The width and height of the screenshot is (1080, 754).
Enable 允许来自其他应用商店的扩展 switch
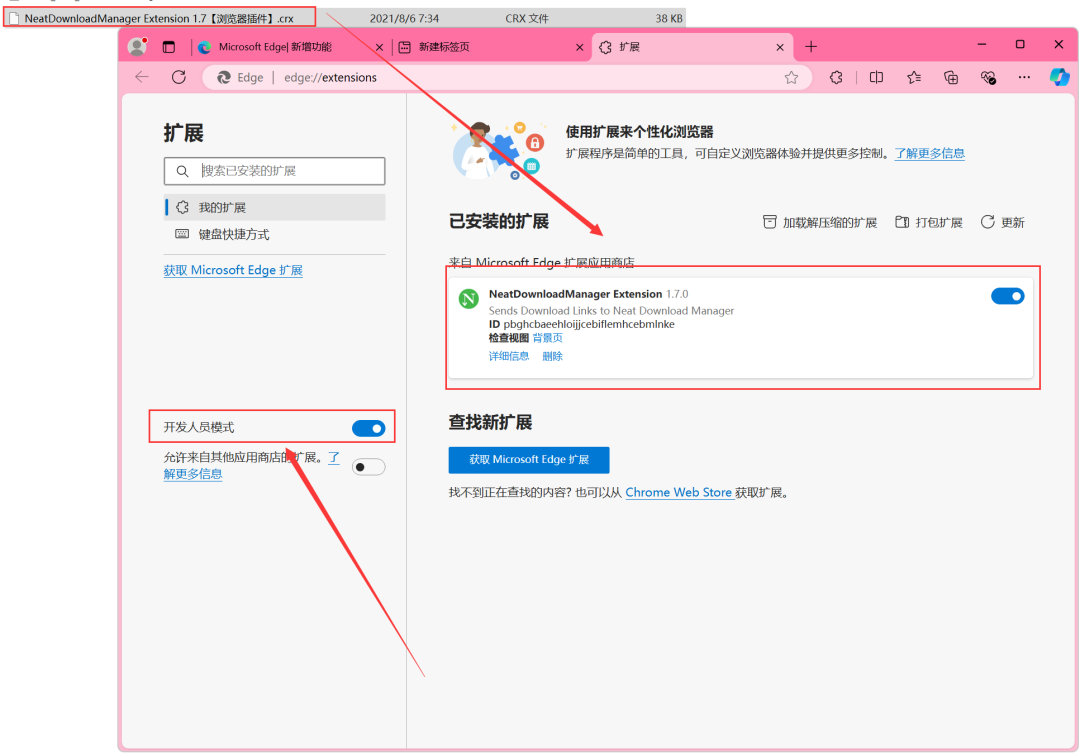368,467
